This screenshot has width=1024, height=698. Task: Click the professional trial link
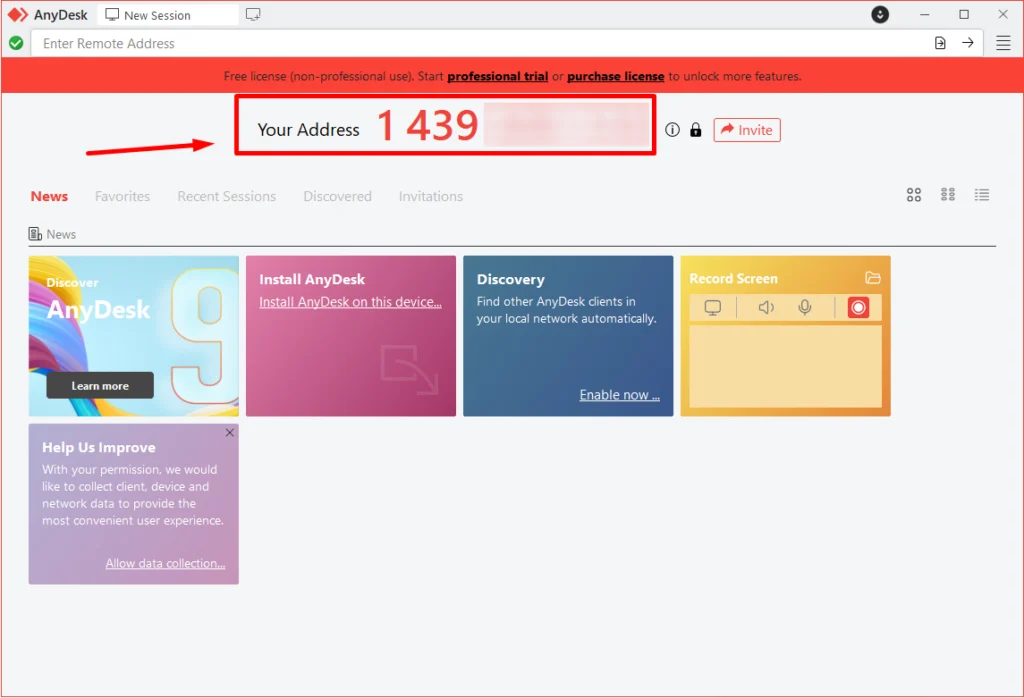click(x=497, y=76)
